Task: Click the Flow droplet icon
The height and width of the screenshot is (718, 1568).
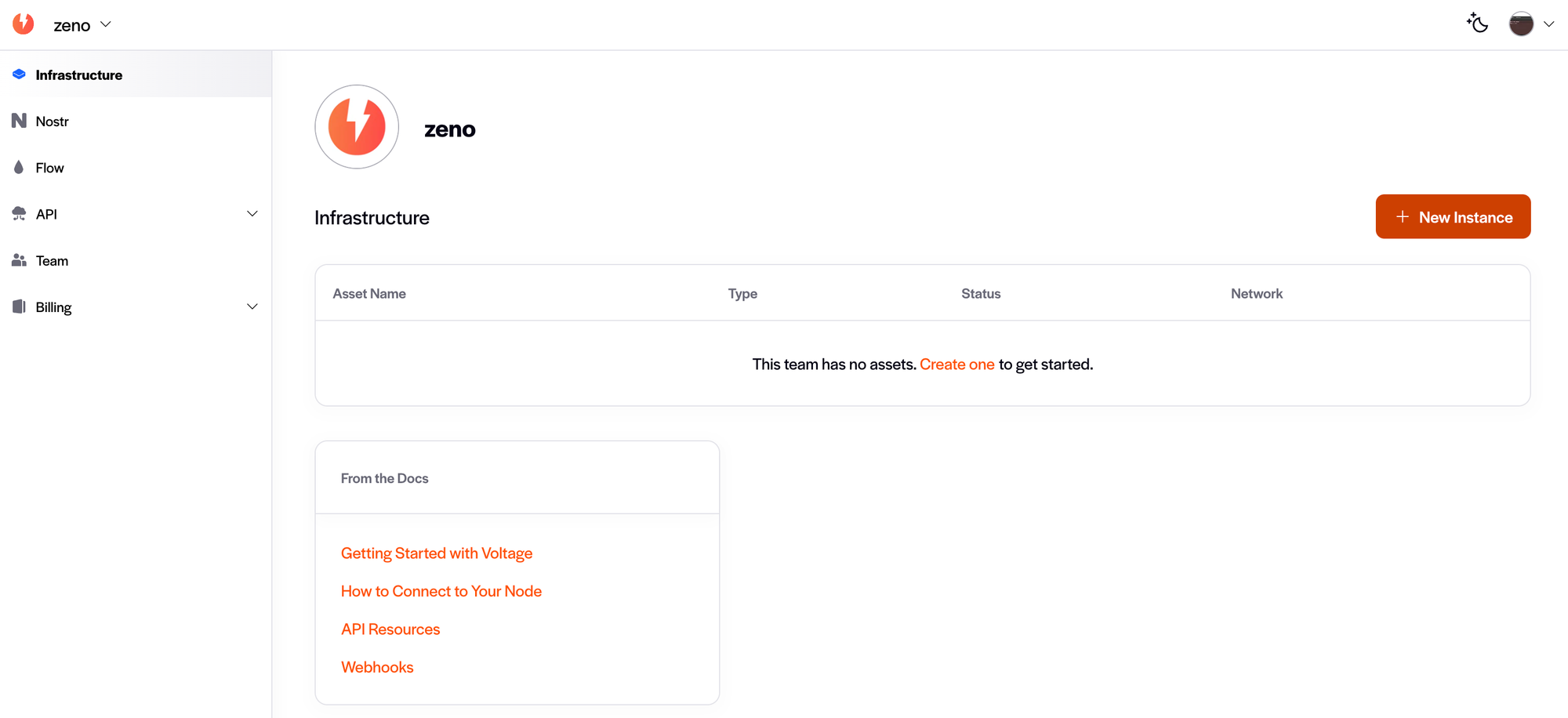Action: tap(19, 167)
